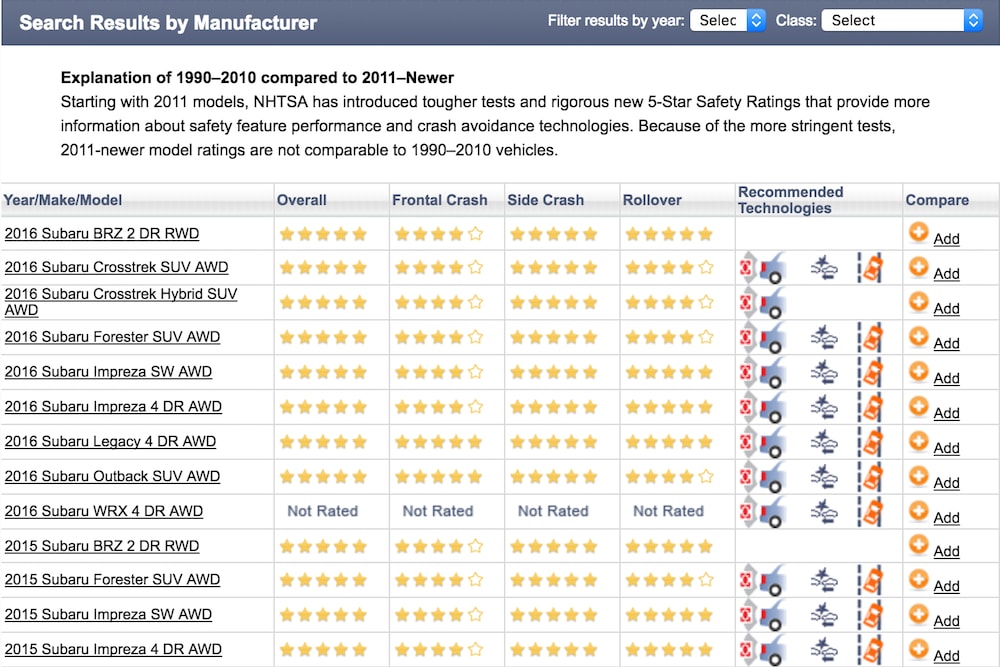The image size is (1000, 667).
Task: Click Not Rated under Overall for 2016 WRX
Action: pos(323,511)
